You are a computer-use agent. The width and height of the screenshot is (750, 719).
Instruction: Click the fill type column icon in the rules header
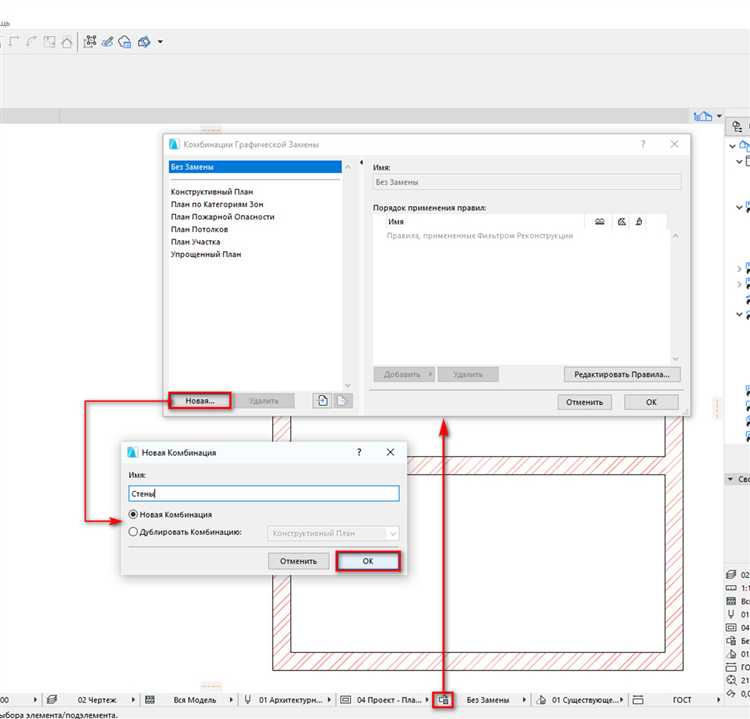pyautogui.click(x=621, y=221)
